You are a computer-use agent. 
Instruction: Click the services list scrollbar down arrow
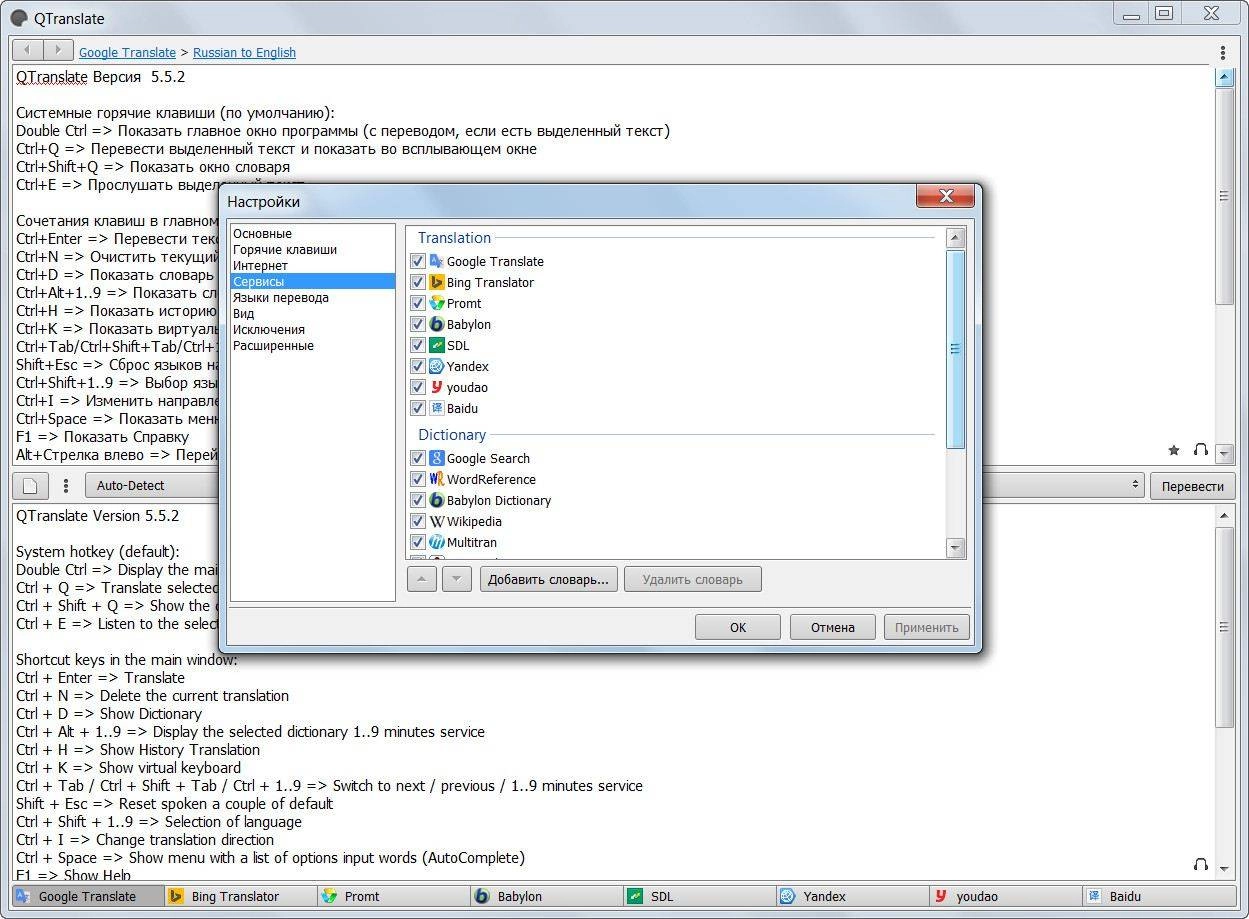(955, 548)
